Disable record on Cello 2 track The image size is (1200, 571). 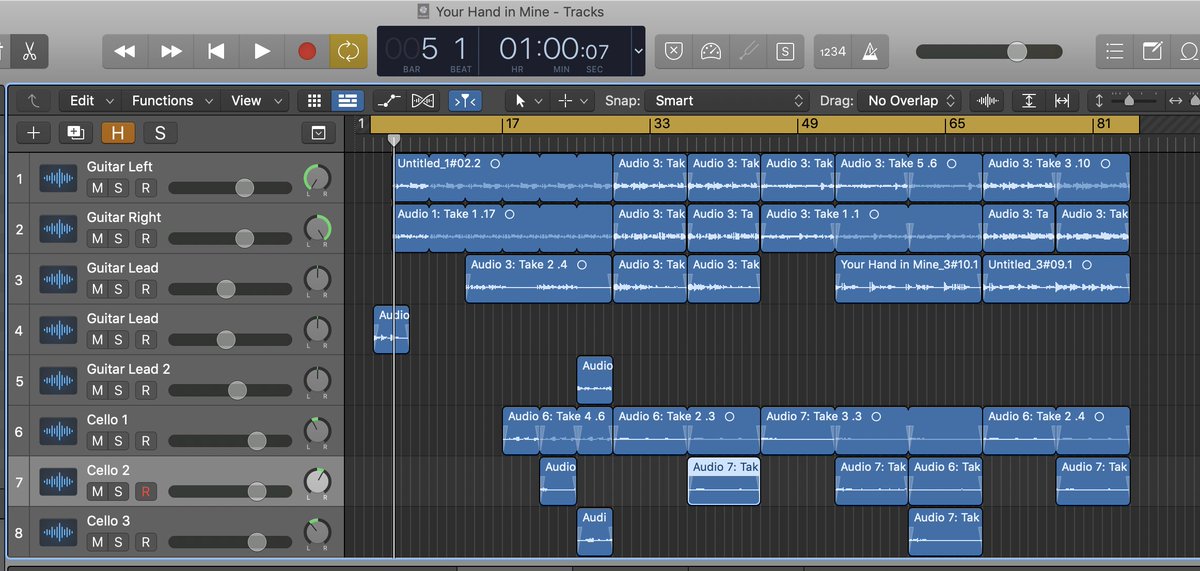click(x=145, y=491)
